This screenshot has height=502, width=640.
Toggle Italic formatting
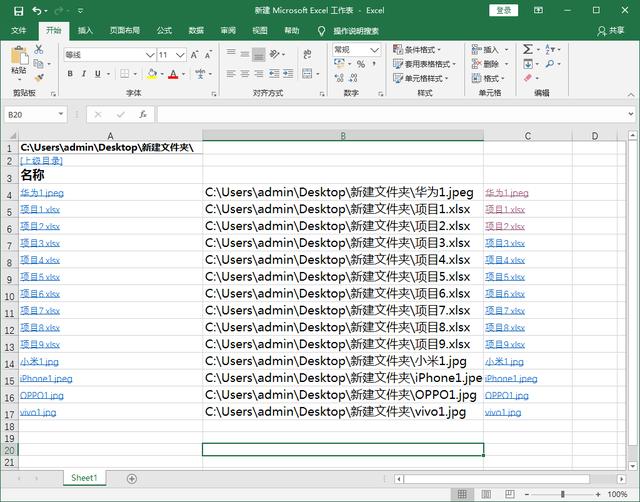(x=84, y=74)
